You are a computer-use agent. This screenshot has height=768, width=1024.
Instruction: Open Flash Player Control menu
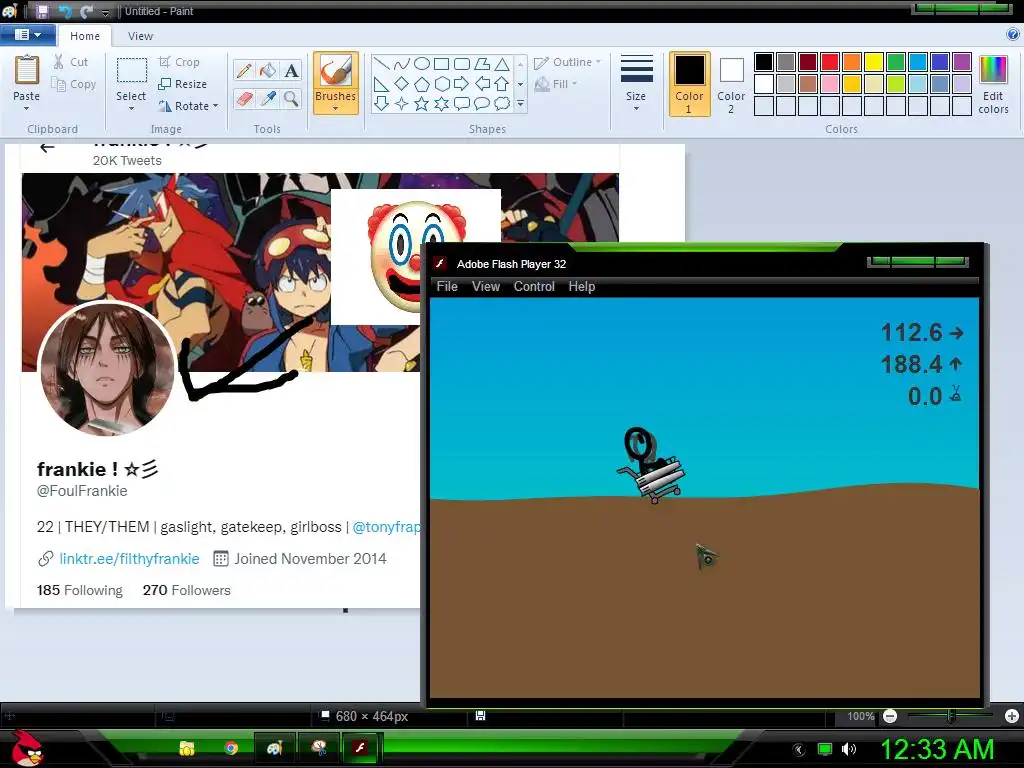[x=534, y=287]
